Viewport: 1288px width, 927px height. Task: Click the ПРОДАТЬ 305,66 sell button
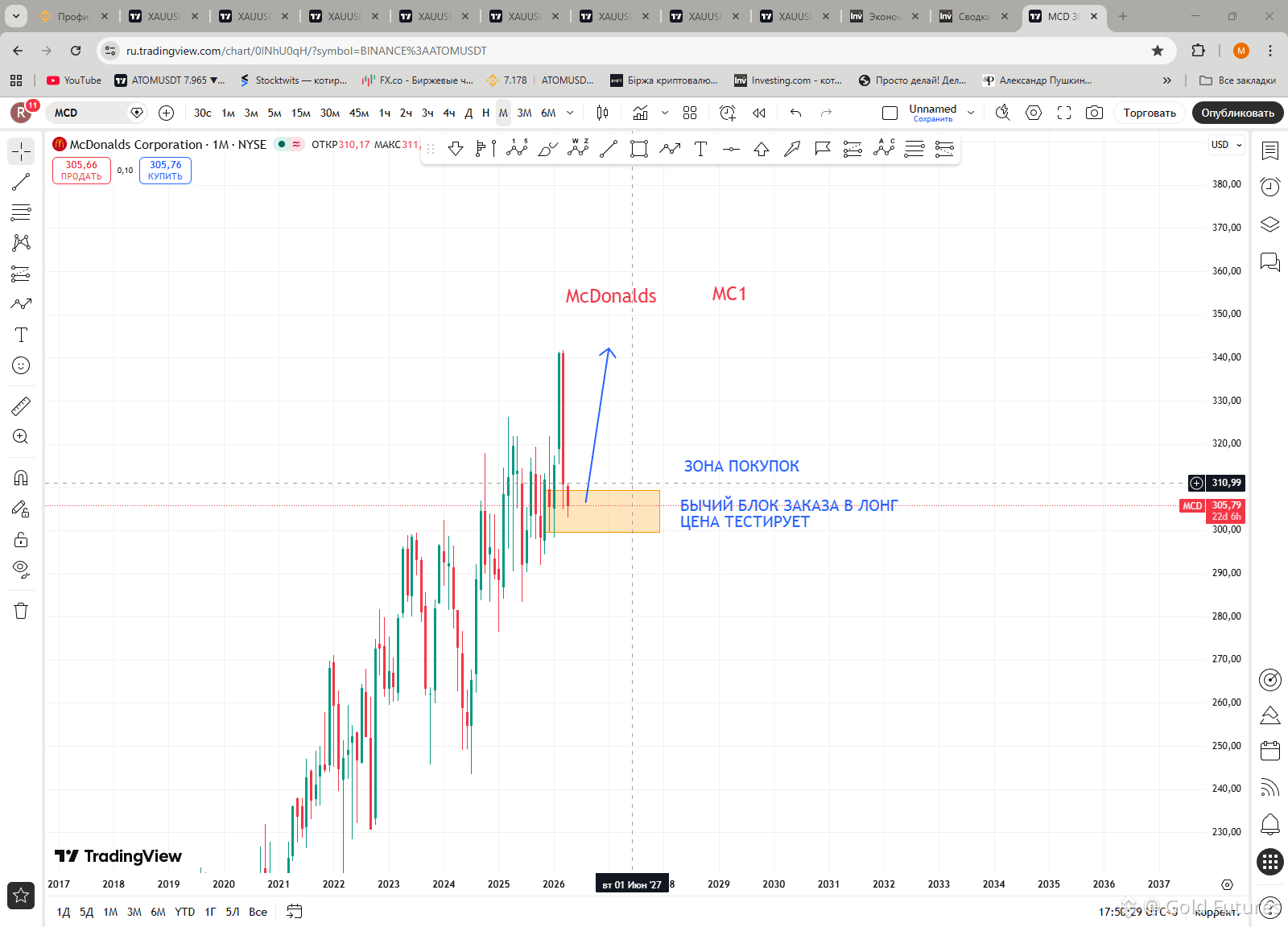(x=81, y=171)
